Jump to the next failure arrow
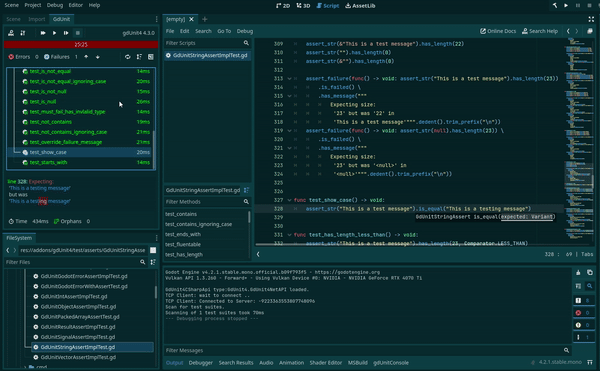Viewport: 600px width, 371px height. pyautogui.click(x=98, y=57)
